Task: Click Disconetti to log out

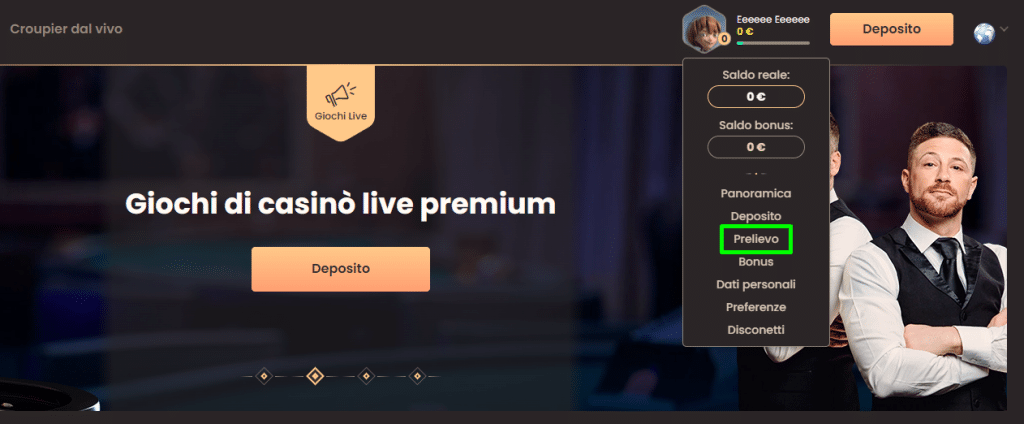Action: (x=756, y=330)
